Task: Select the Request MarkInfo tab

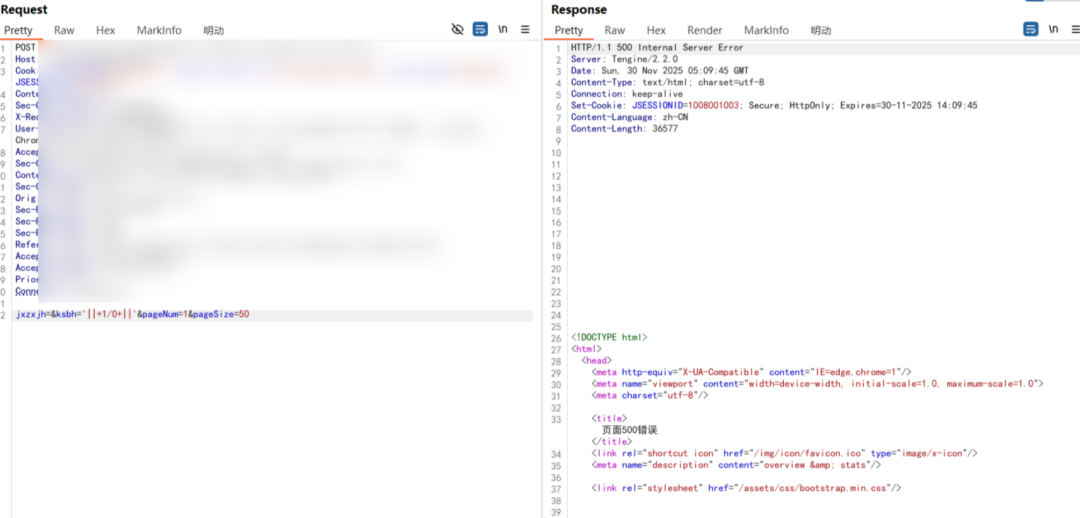Action: pyautogui.click(x=159, y=30)
